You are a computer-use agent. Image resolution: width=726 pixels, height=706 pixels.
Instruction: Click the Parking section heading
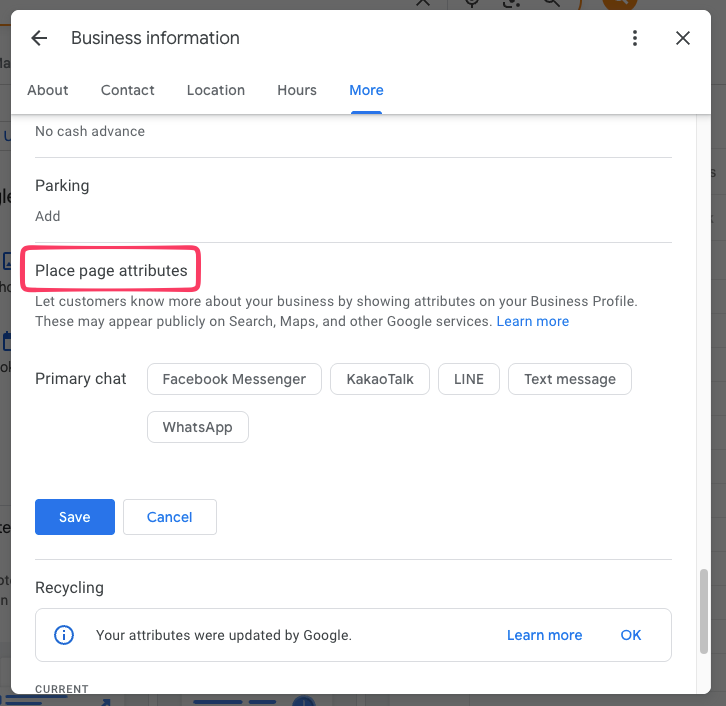[x=62, y=186]
